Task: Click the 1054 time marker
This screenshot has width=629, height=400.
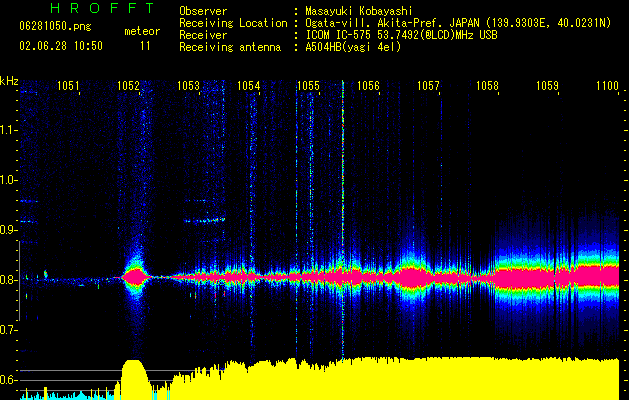Action: pos(248,85)
